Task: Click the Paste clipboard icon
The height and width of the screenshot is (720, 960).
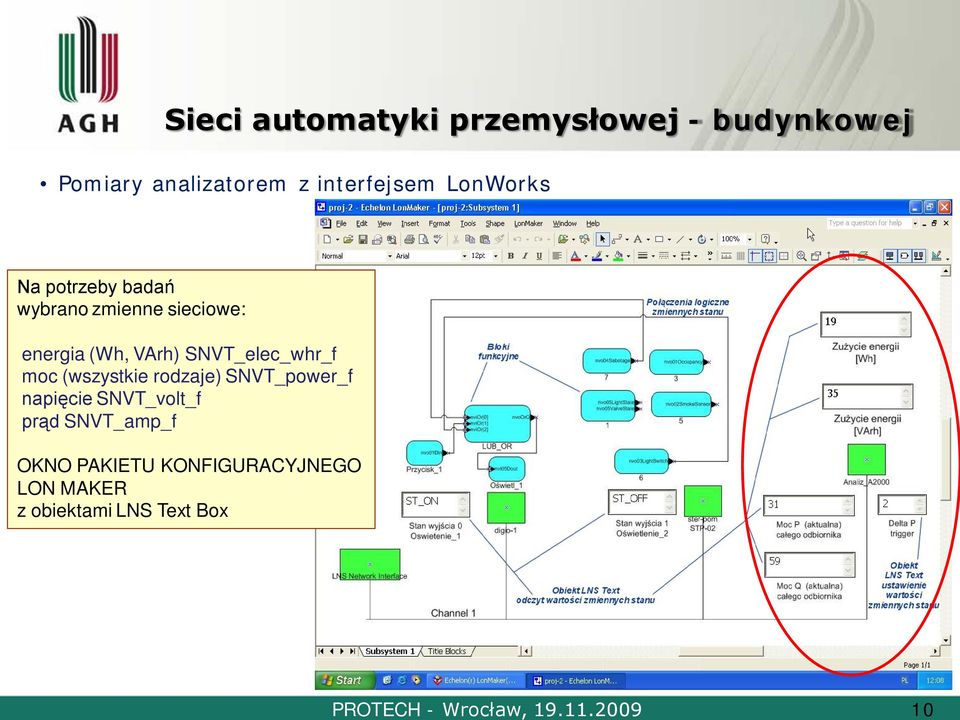Action: [485, 239]
